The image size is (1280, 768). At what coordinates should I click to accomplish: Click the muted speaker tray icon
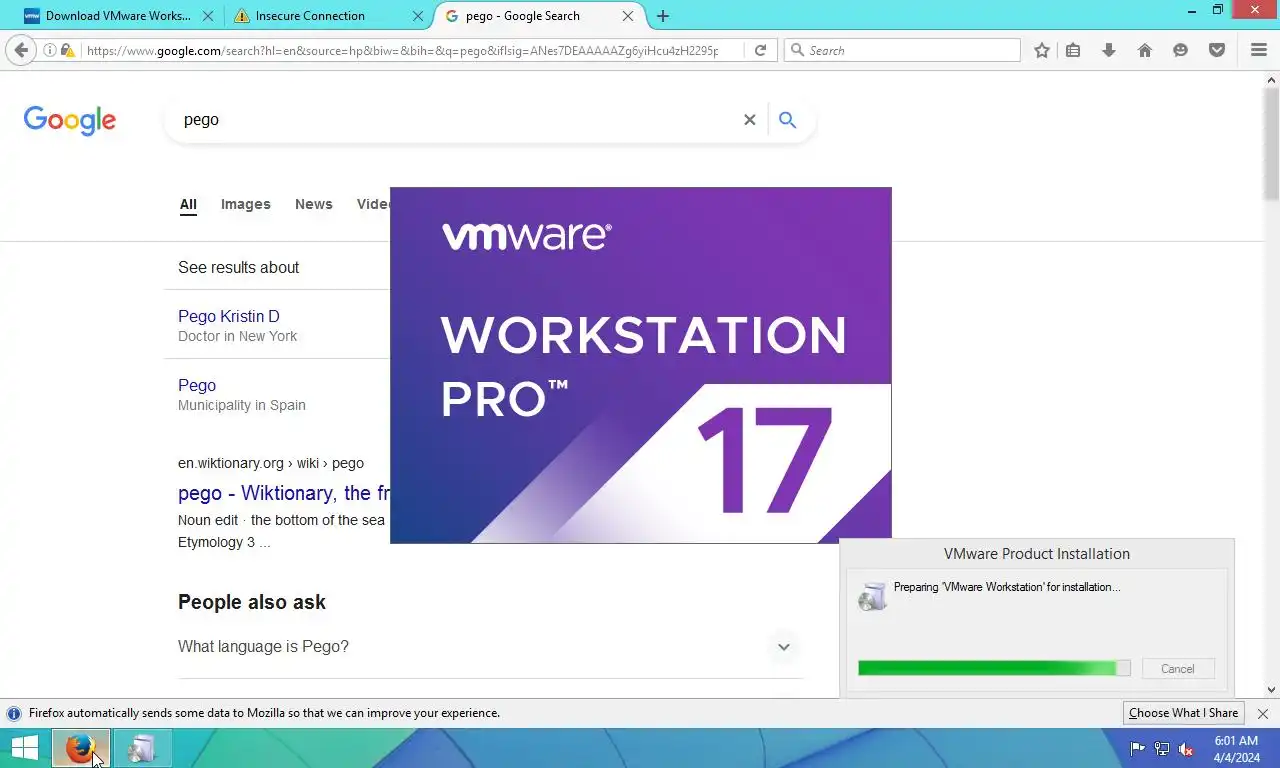(x=1186, y=749)
